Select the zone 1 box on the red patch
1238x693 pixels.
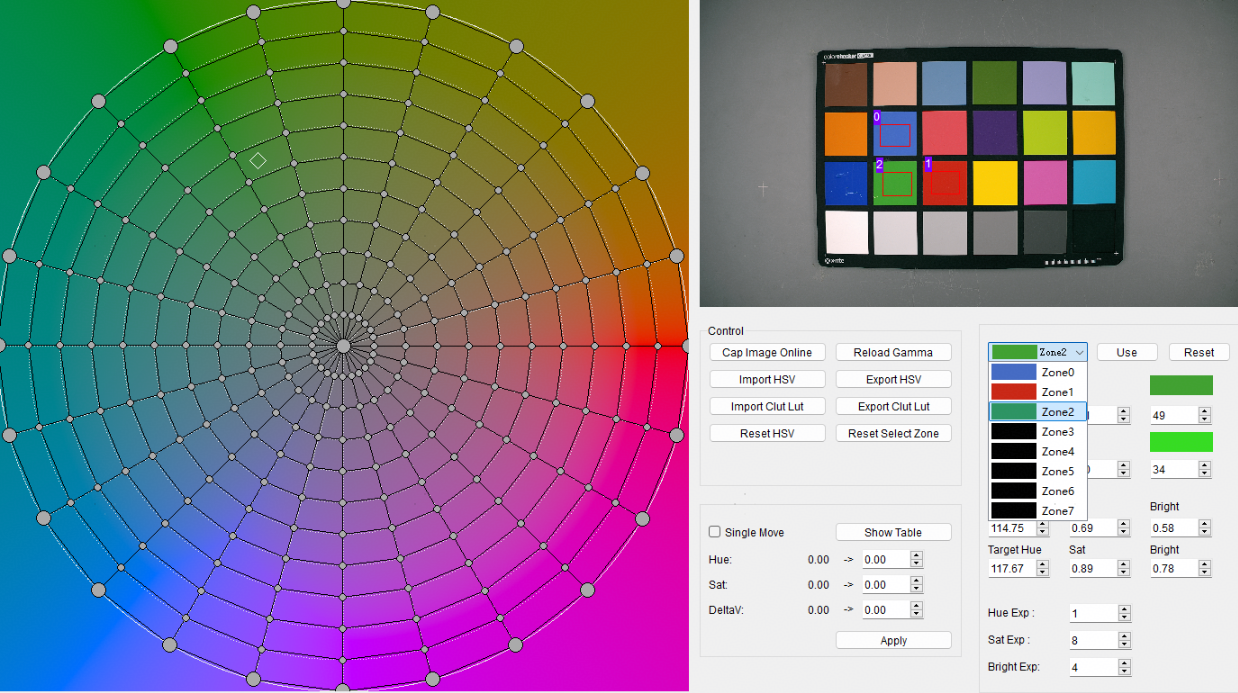945,182
